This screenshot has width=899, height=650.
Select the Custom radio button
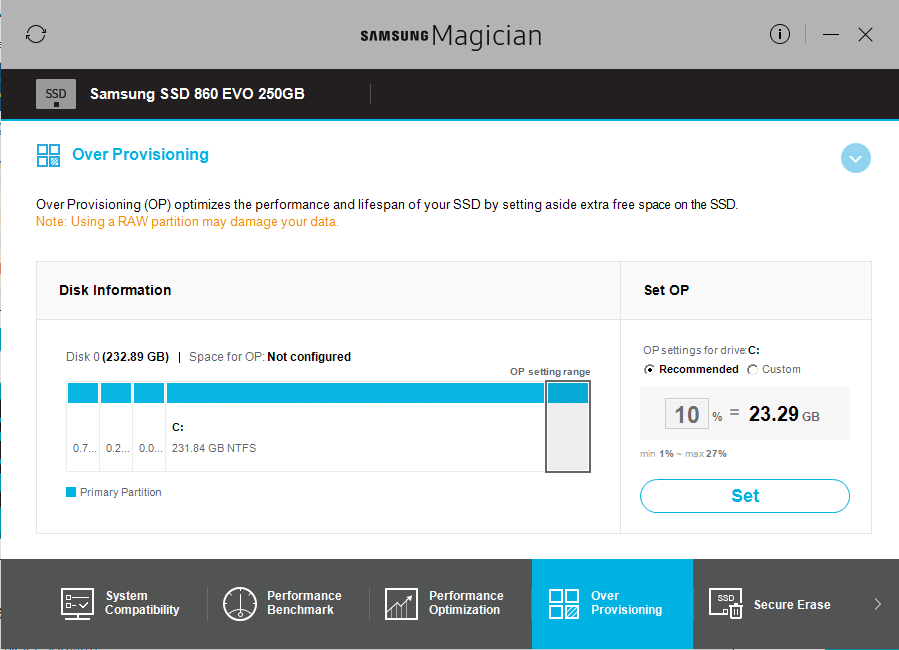tap(752, 370)
